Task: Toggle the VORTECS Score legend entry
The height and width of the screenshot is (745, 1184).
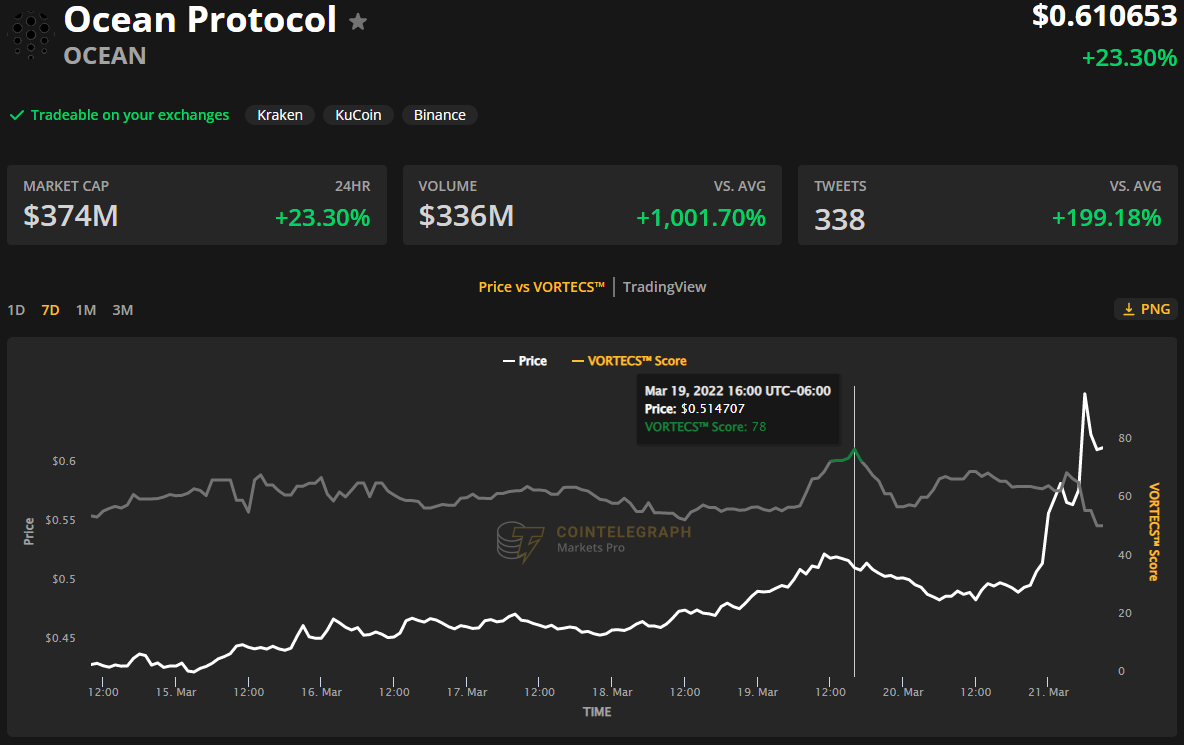Action: click(x=629, y=361)
